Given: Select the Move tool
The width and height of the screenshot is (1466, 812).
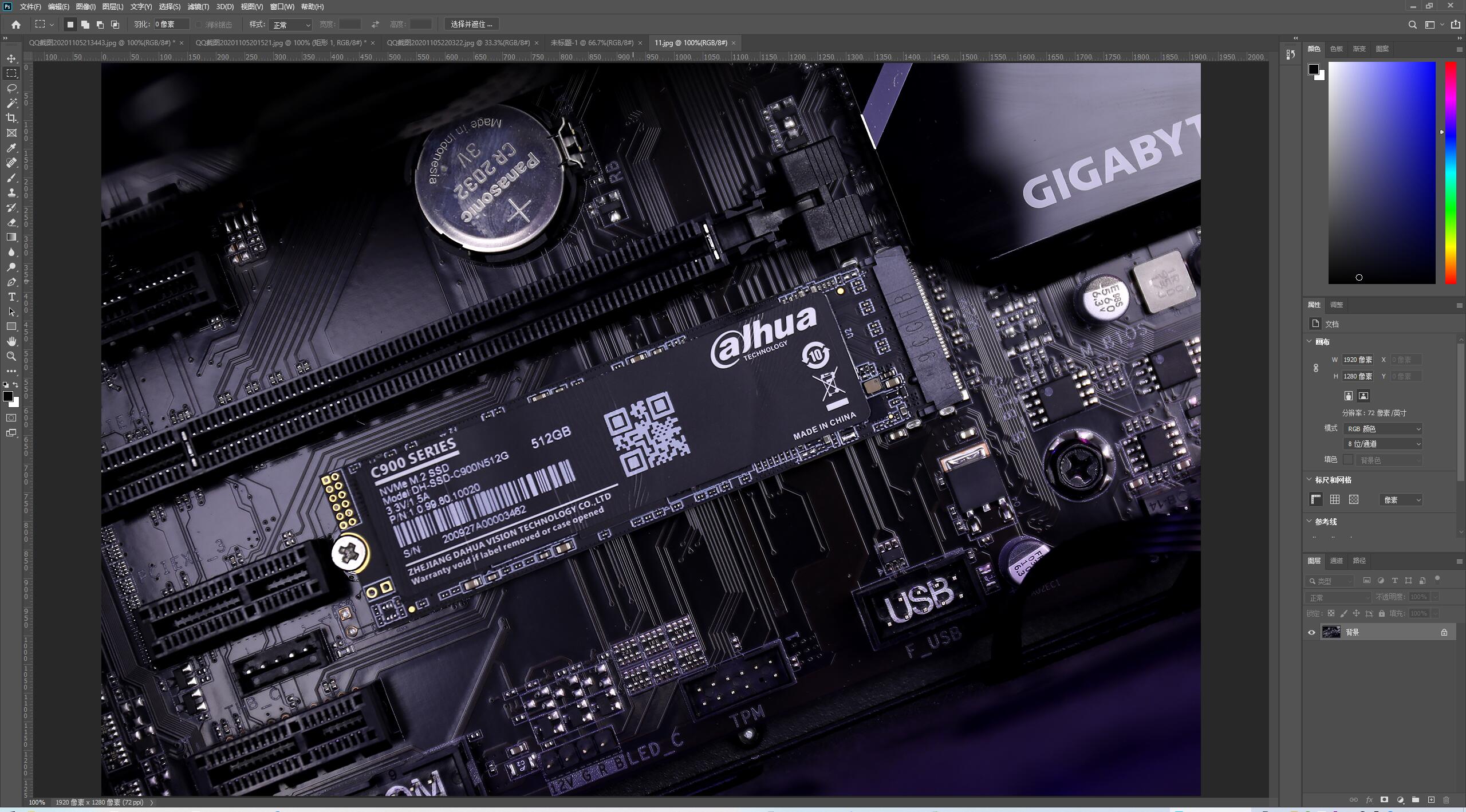Looking at the screenshot, I should click(x=11, y=58).
